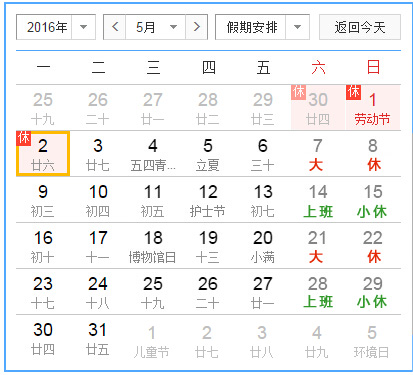Viewport: 413px width, 375px height.
Task: Click the 三 Wednesday column header
Action: point(153,68)
